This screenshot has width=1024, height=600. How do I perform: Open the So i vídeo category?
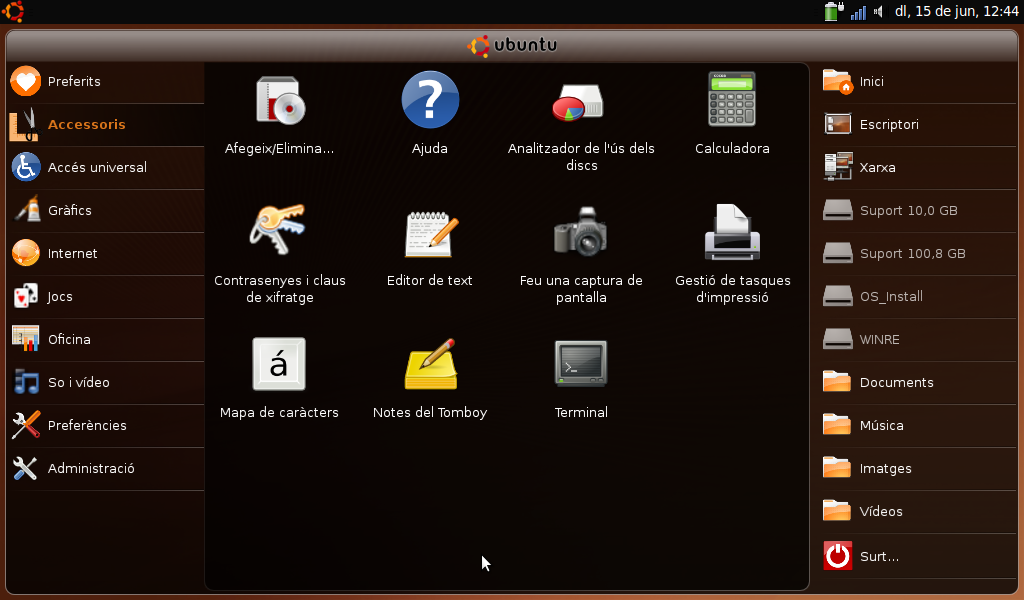coord(106,383)
